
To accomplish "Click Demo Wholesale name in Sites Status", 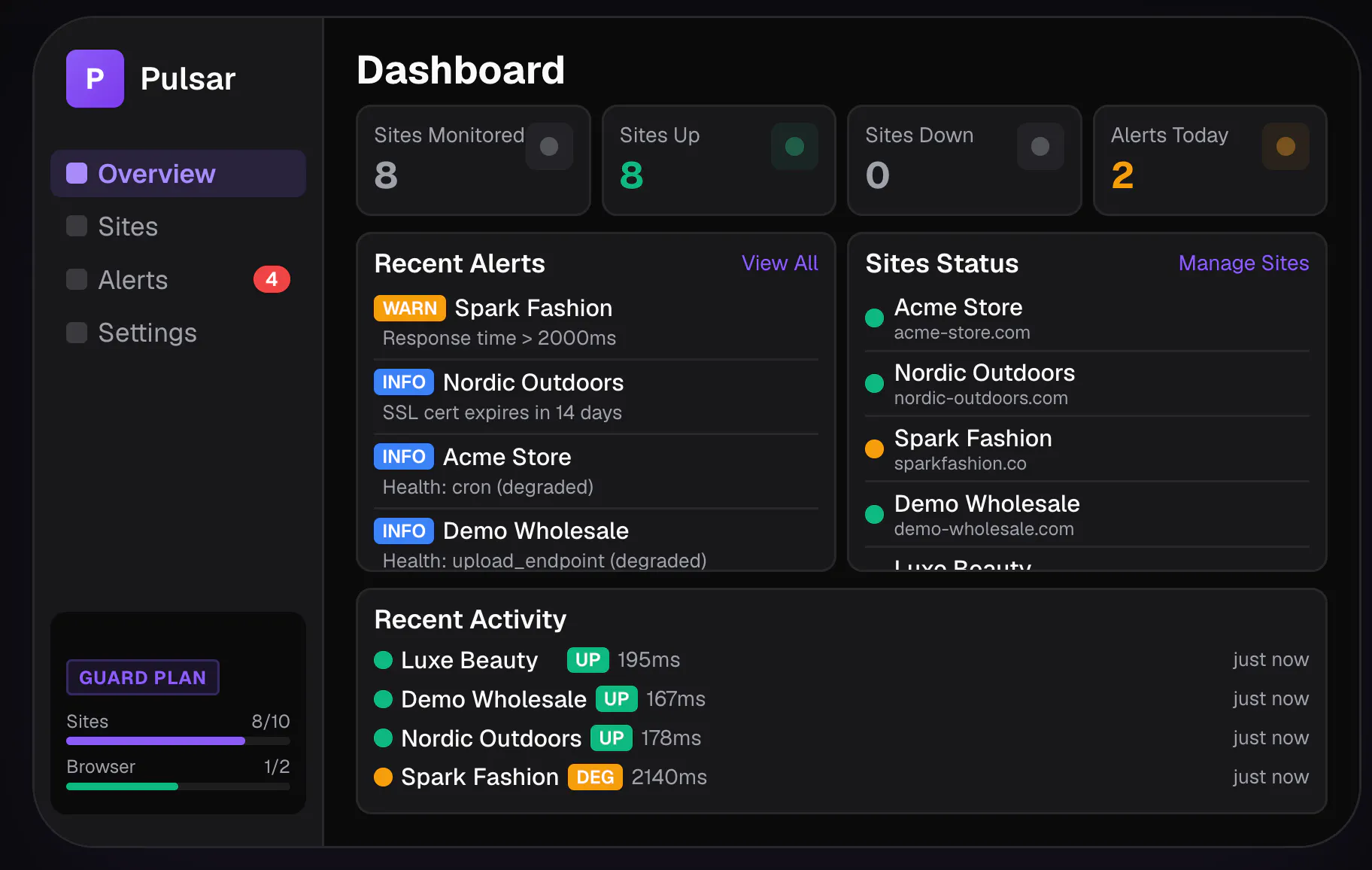I will [x=987, y=503].
